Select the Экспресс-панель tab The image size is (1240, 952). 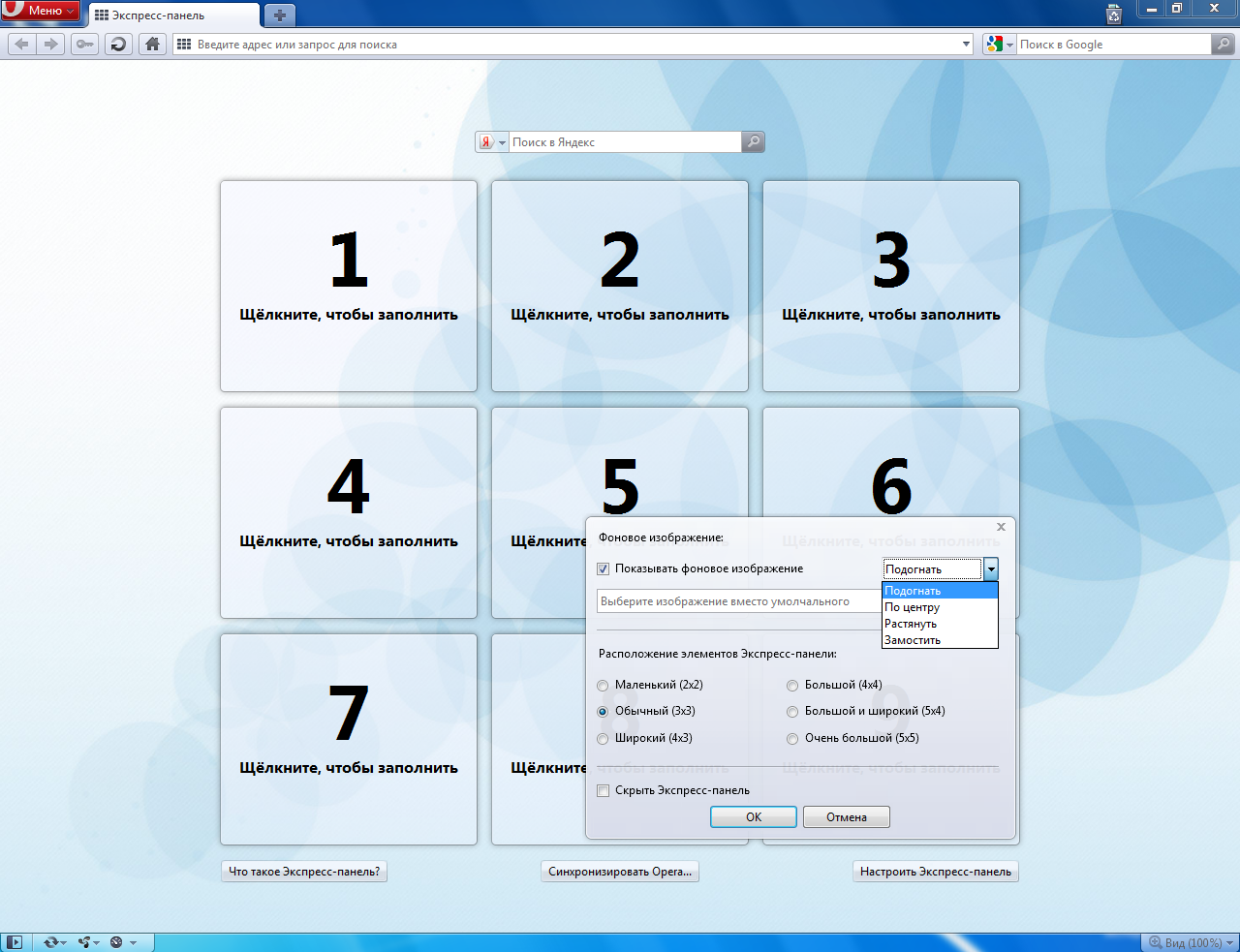pyautogui.click(x=174, y=15)
